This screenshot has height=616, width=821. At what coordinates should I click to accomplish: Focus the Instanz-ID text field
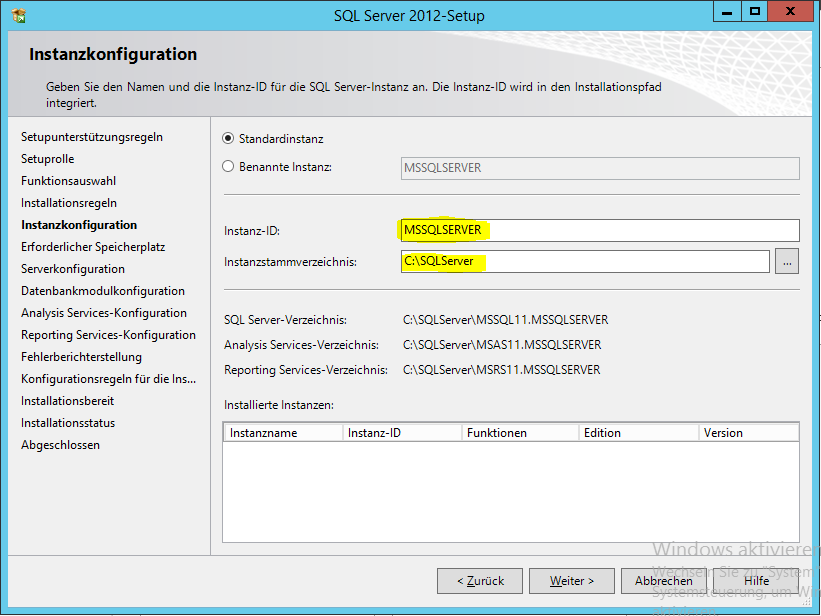600,230
